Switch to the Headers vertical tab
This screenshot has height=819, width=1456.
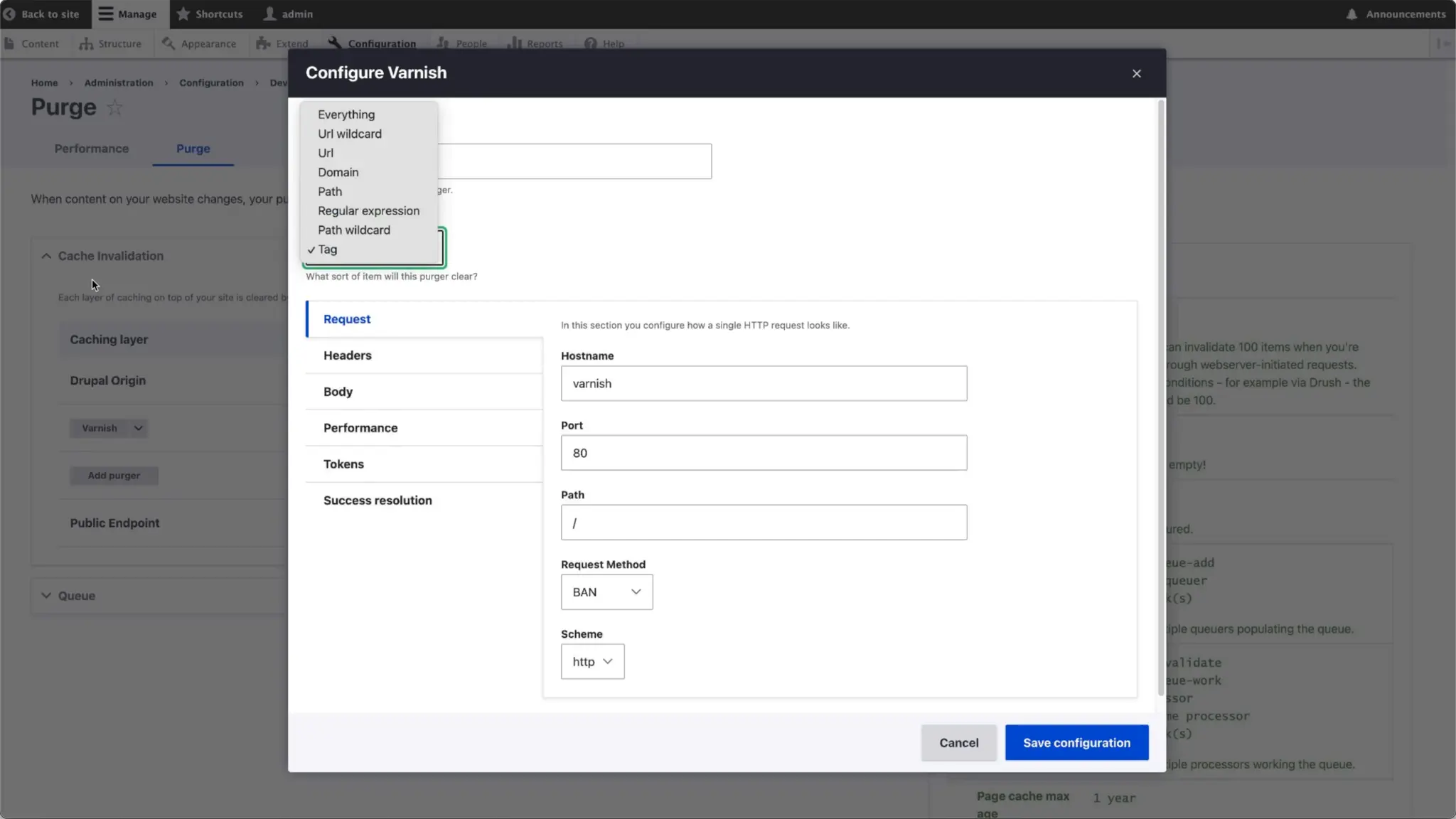tap(347, 355)
